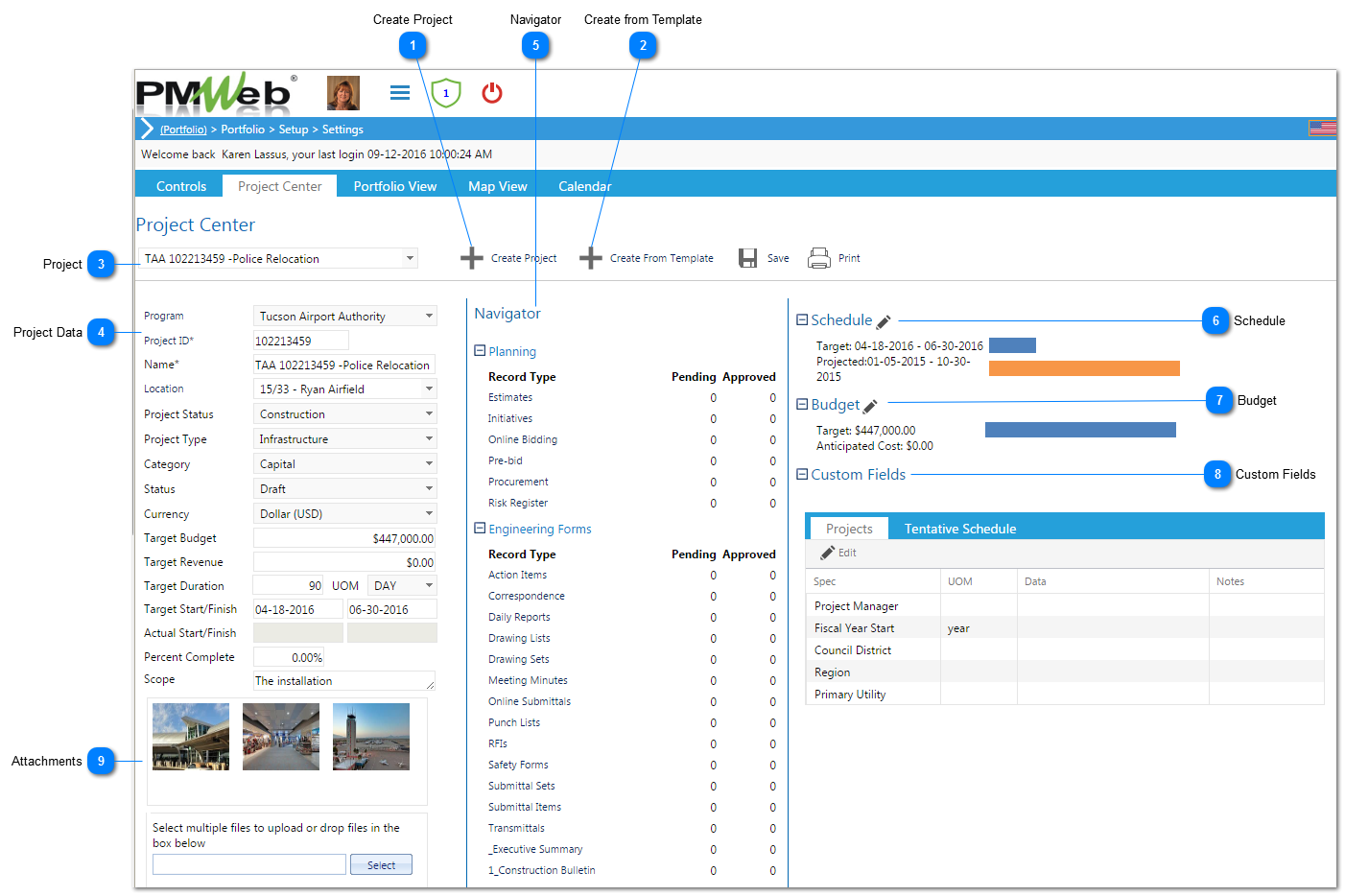Edit Schedule using its pencil icon
Image resolution: width=1345 pixels, height=896 pixels.
884,322
